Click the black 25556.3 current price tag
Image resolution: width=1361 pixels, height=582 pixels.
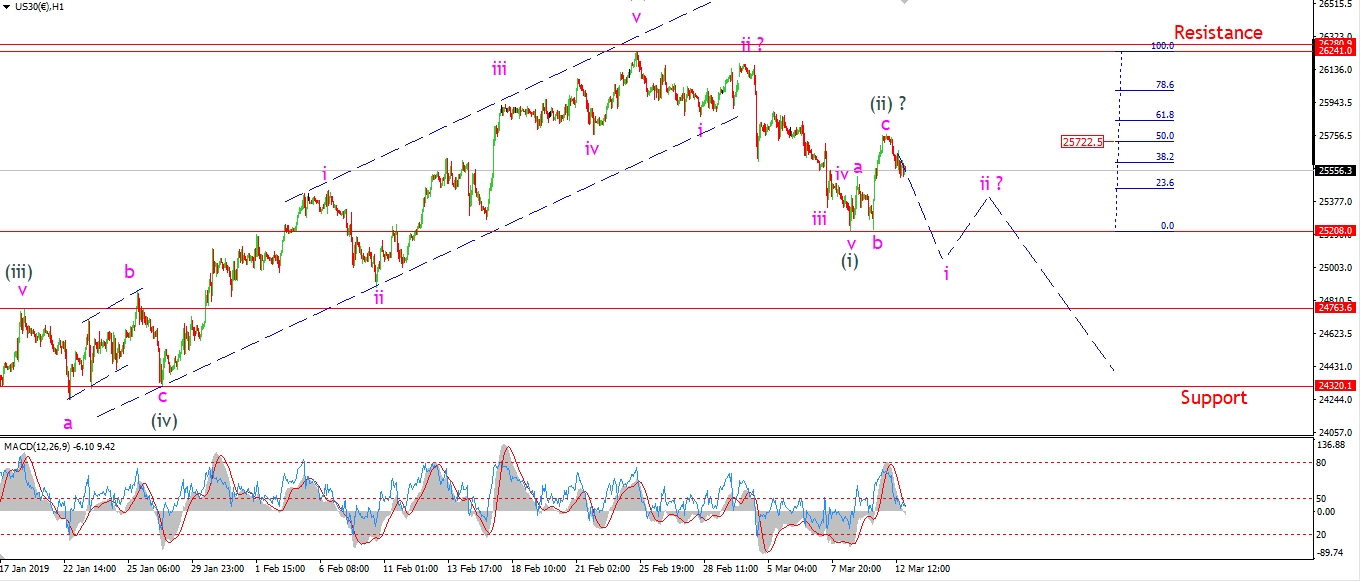pos(1336,171)
